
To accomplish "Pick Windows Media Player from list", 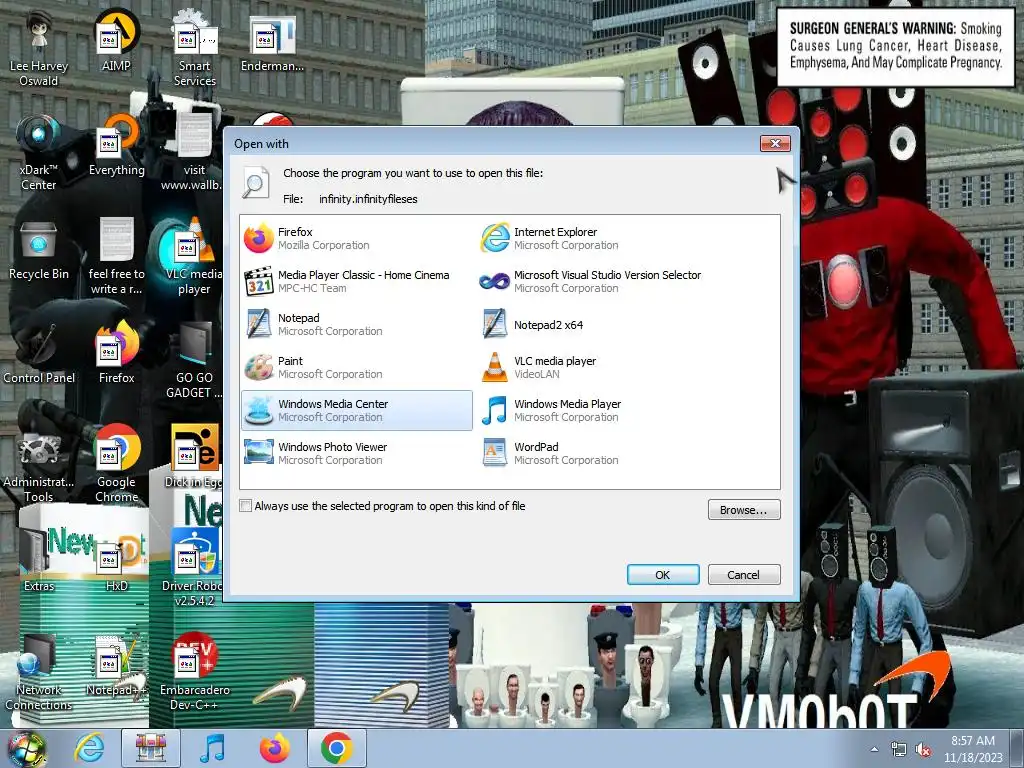I will click(x=592, y=411).
